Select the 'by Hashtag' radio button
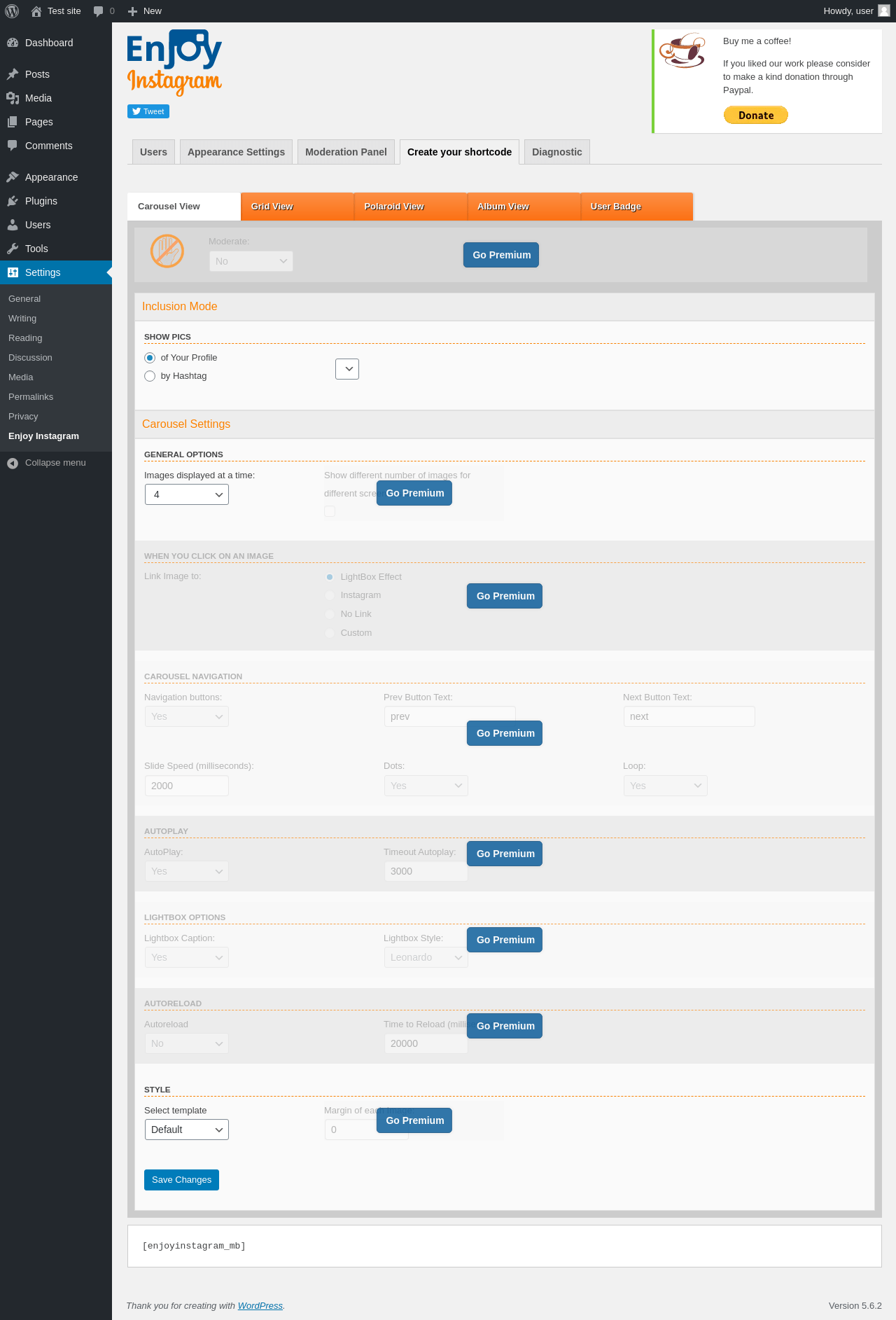Viewport: 896px width, 1320px height. click(x=150, y=376)
